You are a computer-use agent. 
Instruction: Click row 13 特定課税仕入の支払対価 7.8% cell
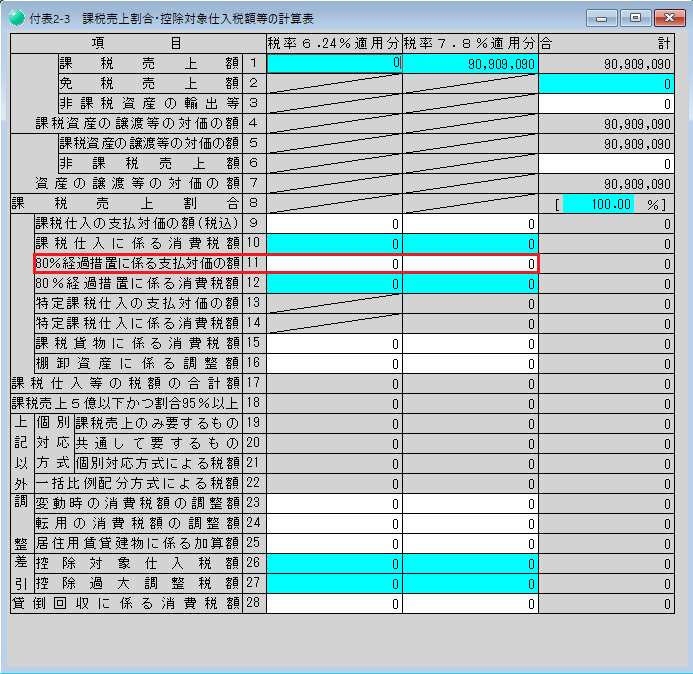[470, 304]
